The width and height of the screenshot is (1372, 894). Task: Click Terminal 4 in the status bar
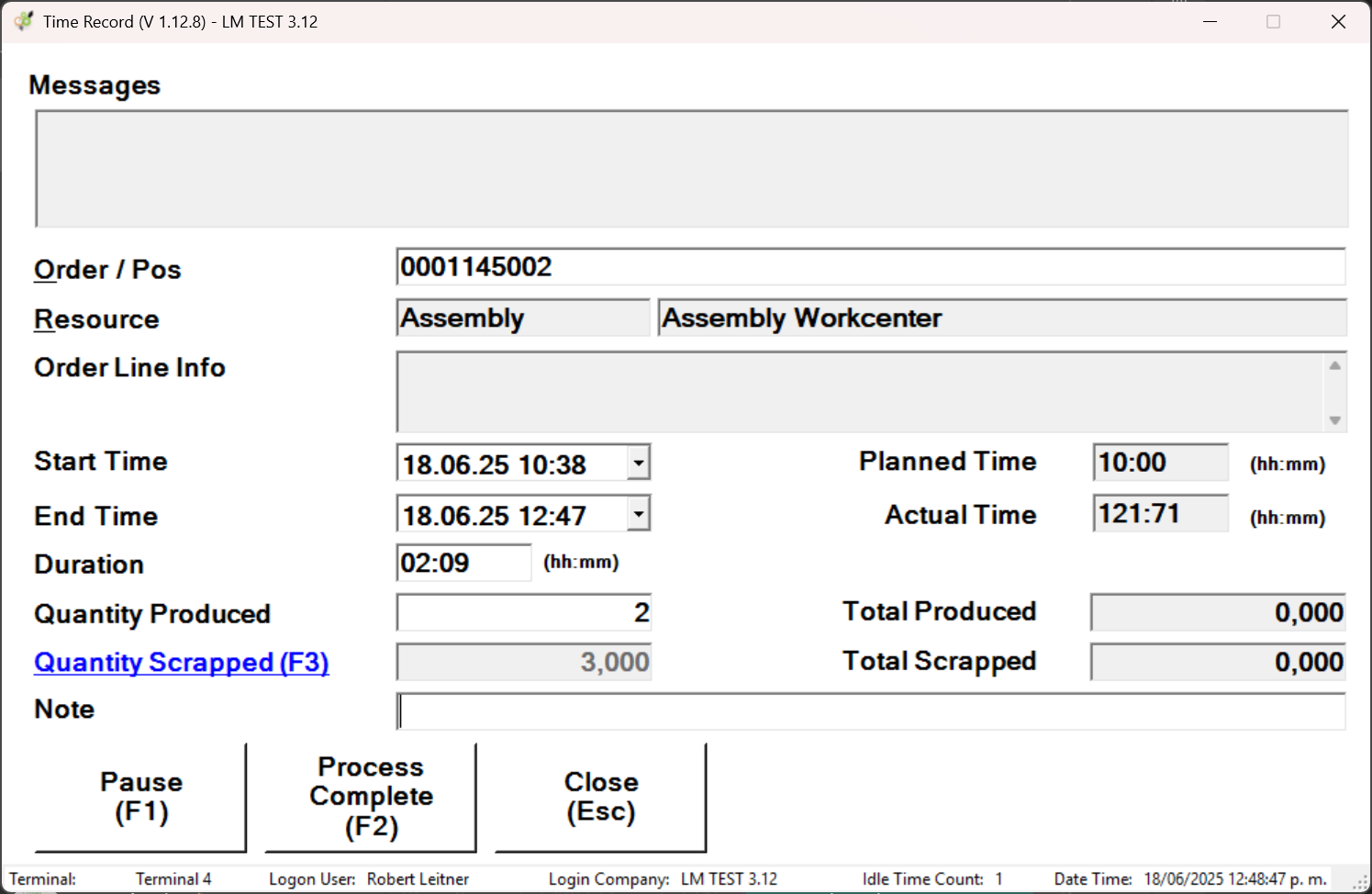[173, 878]
